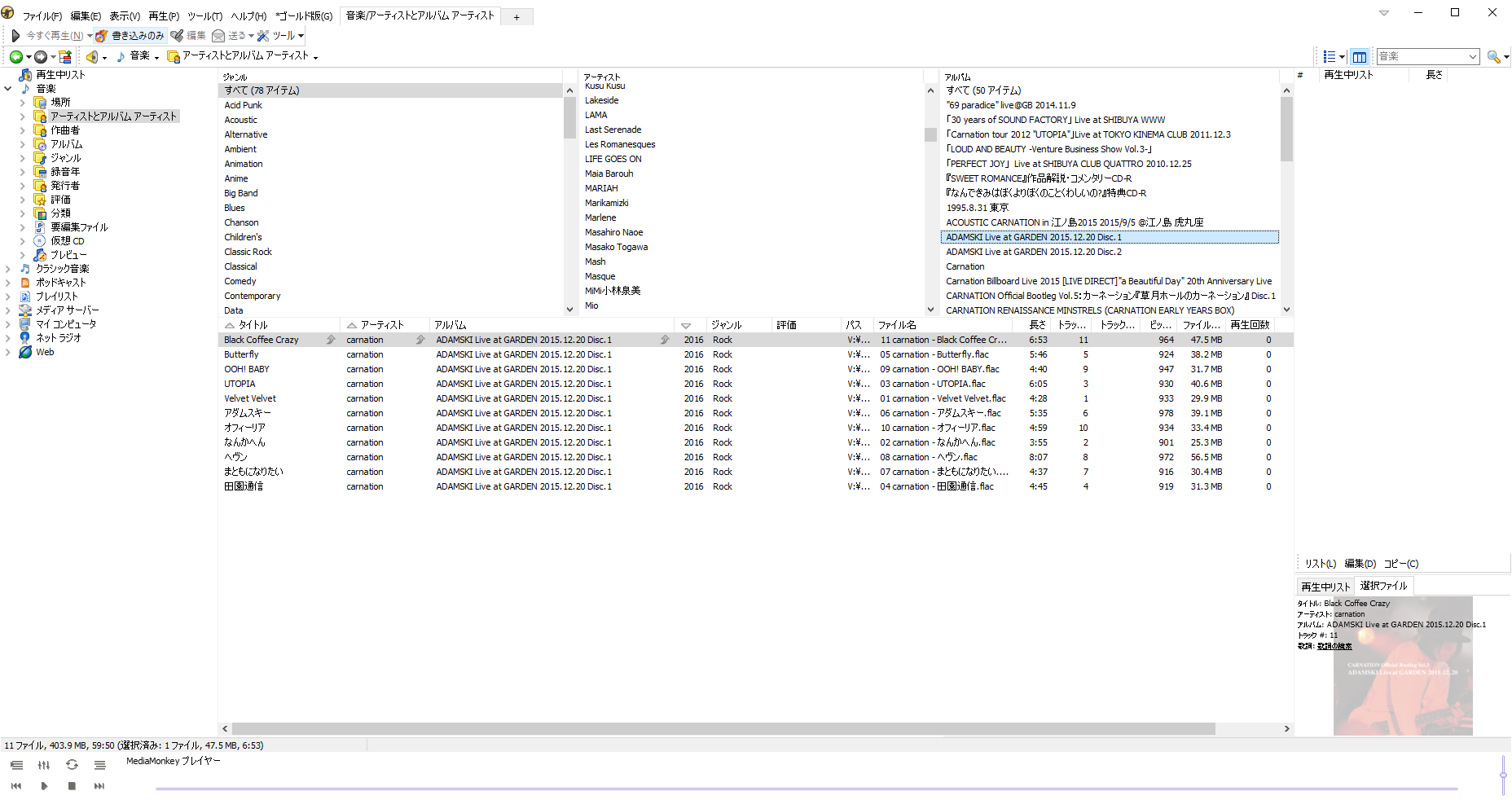
Task: Add a new tab with plus
Action: click(x=516, y=17)
